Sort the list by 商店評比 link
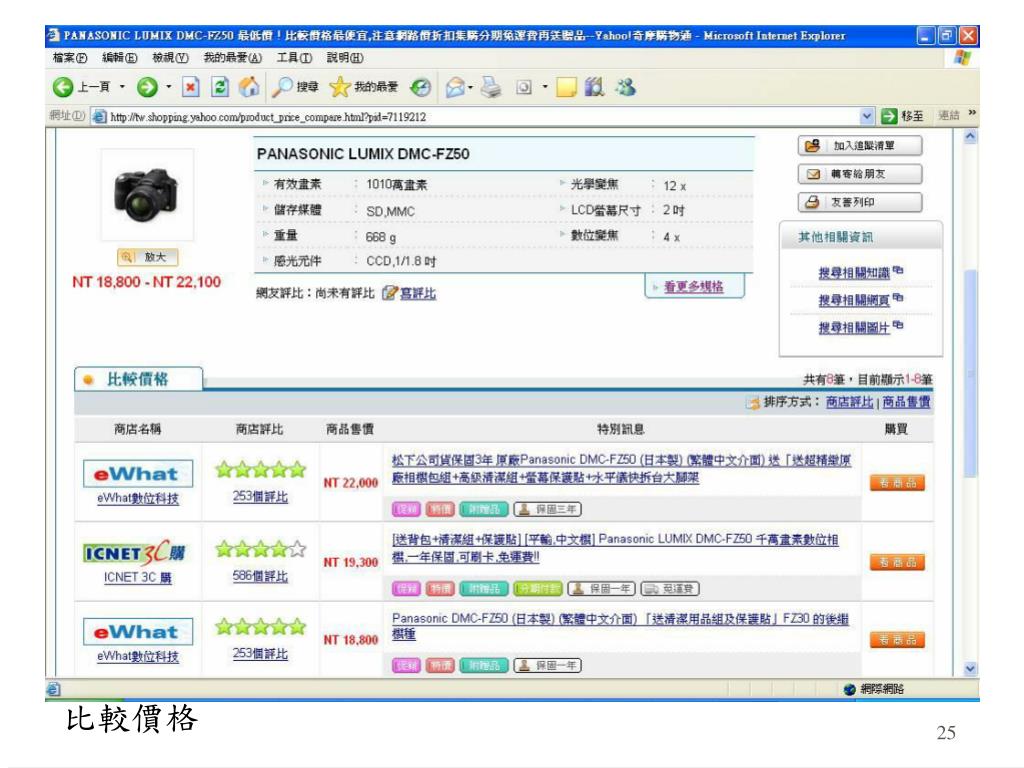The height and width of the screenshot is (768, 1024). (849, 402)
